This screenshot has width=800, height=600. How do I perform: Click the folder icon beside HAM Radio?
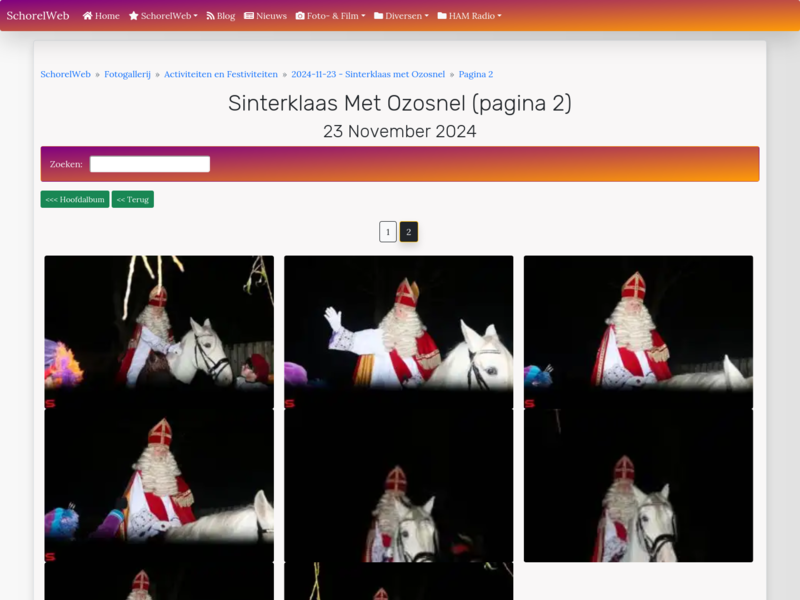(442, 16)
